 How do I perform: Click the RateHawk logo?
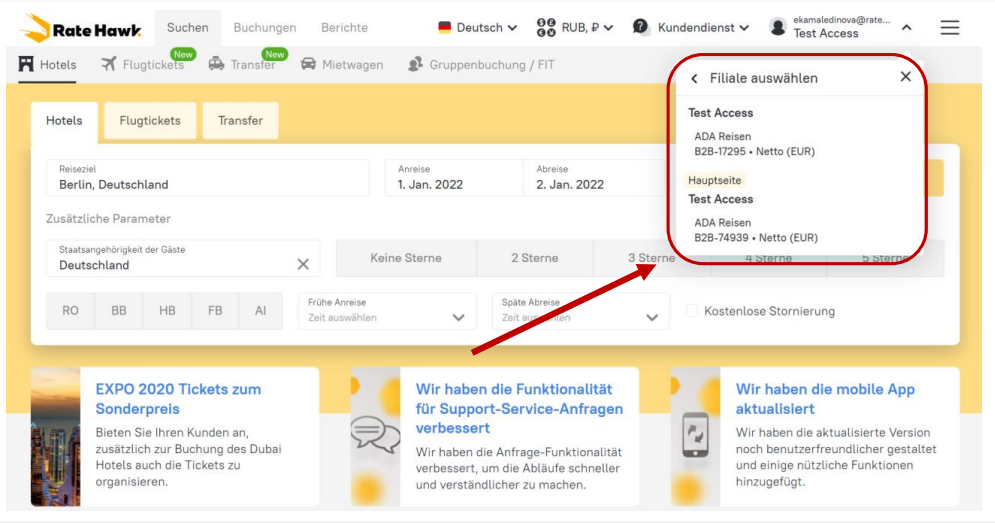81,28
